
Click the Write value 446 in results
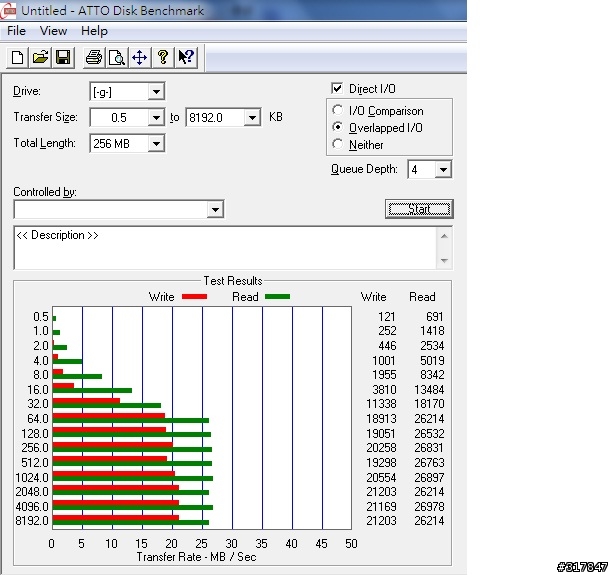click(387, 346)
